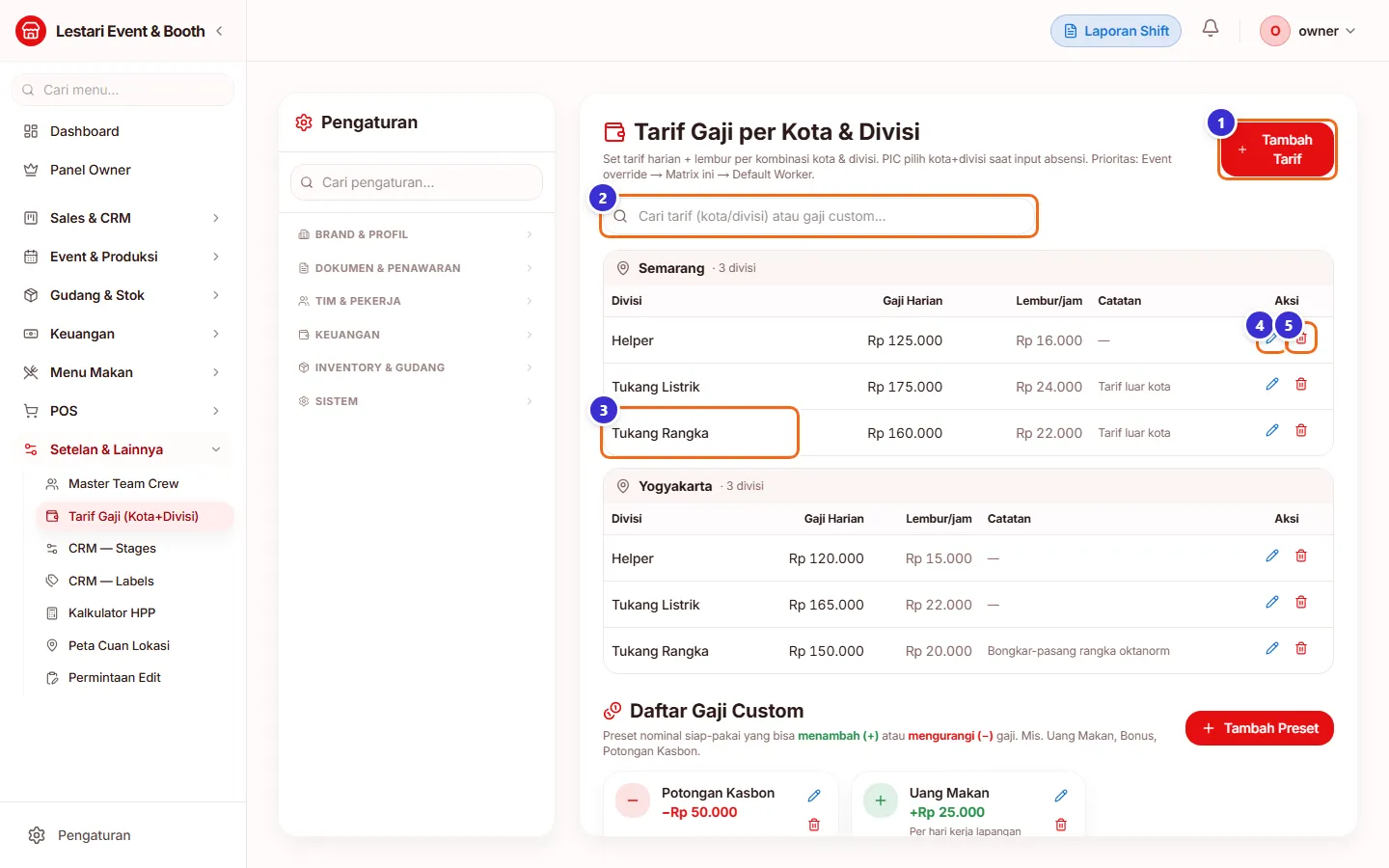
Task: Expand the BRAND & PROFIL settings group
Action: (x=416, y=234)
